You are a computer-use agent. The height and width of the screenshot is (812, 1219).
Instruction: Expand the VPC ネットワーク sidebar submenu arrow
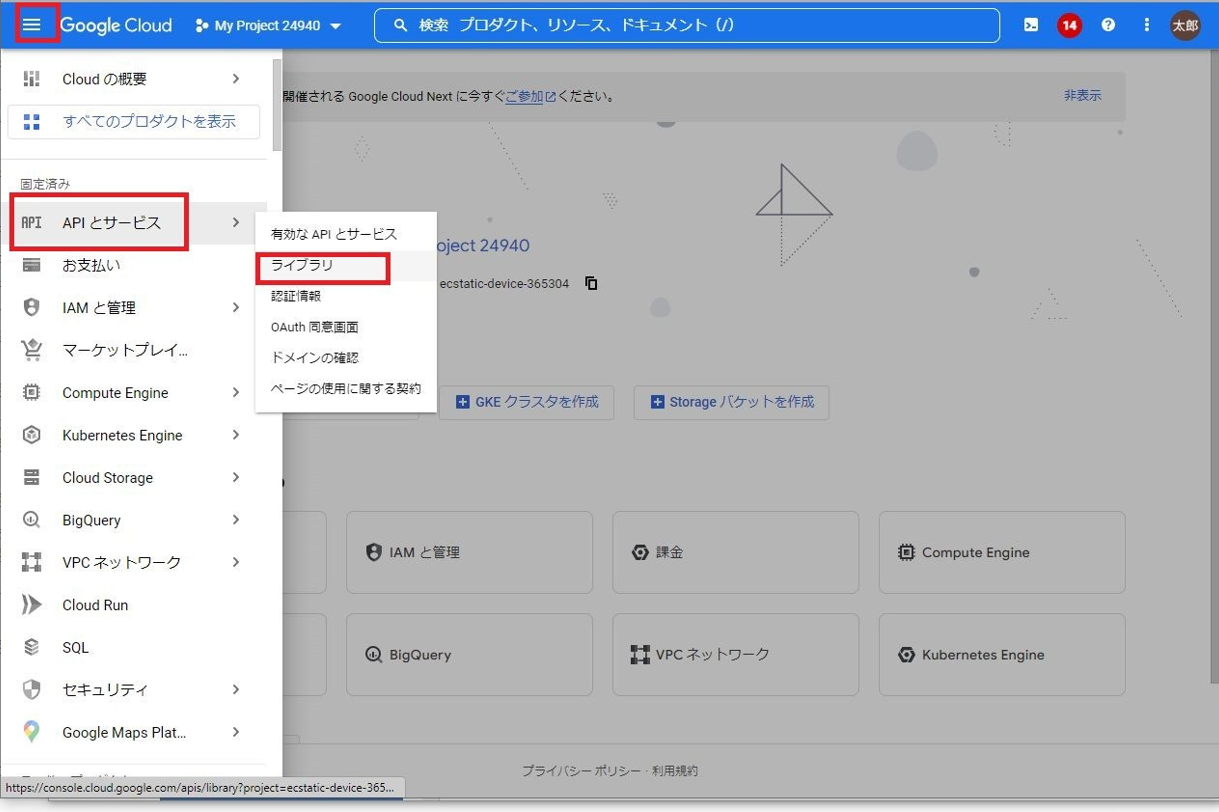coord(236,563)
